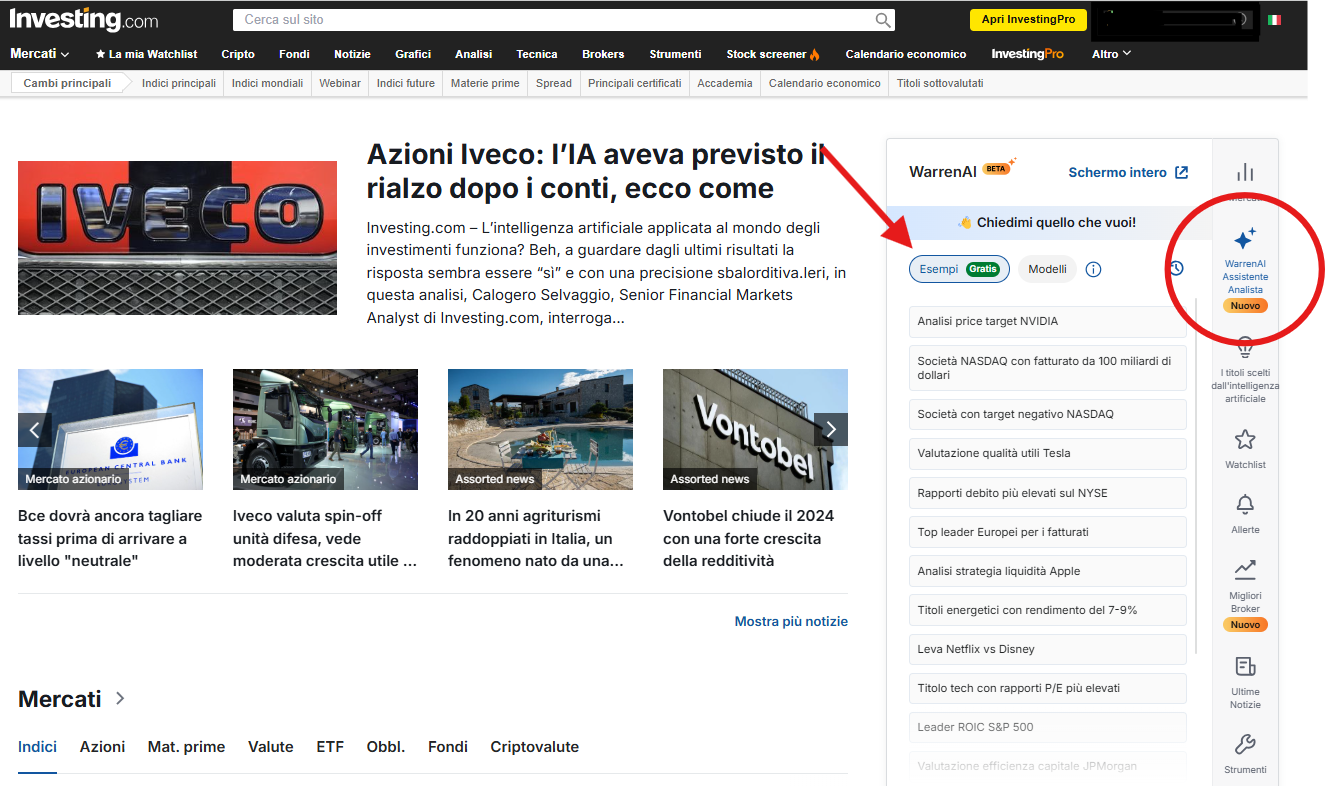Viewport: 1326px width, 786px height.
Task: Open the Grafici menu item
Action: (x=413, y=54)
